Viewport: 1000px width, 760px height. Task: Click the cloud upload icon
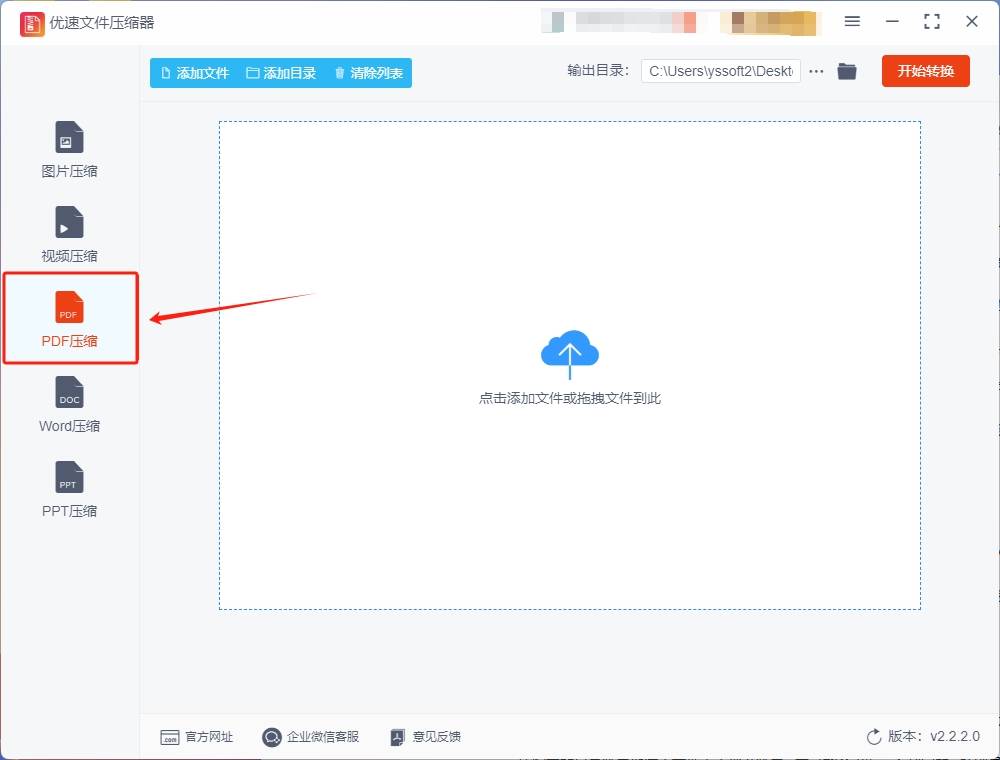coord(570,353)
